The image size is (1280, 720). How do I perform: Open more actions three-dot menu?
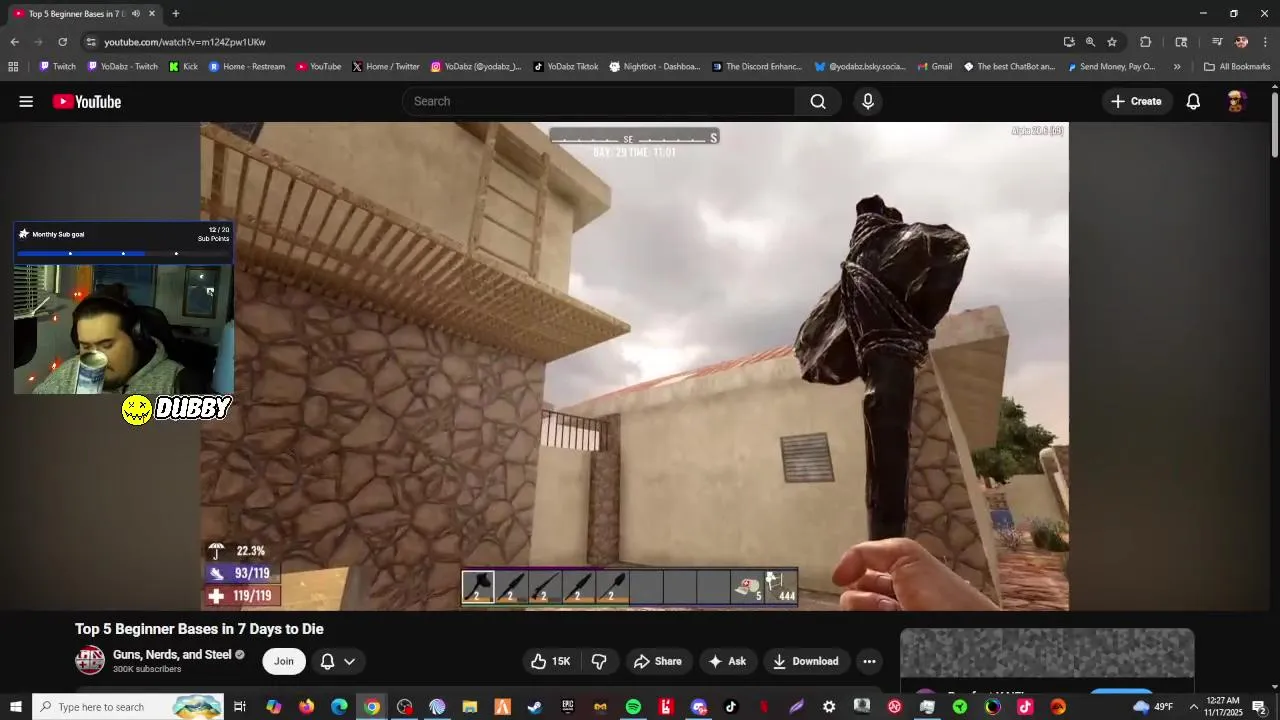[x=869, y=661]
